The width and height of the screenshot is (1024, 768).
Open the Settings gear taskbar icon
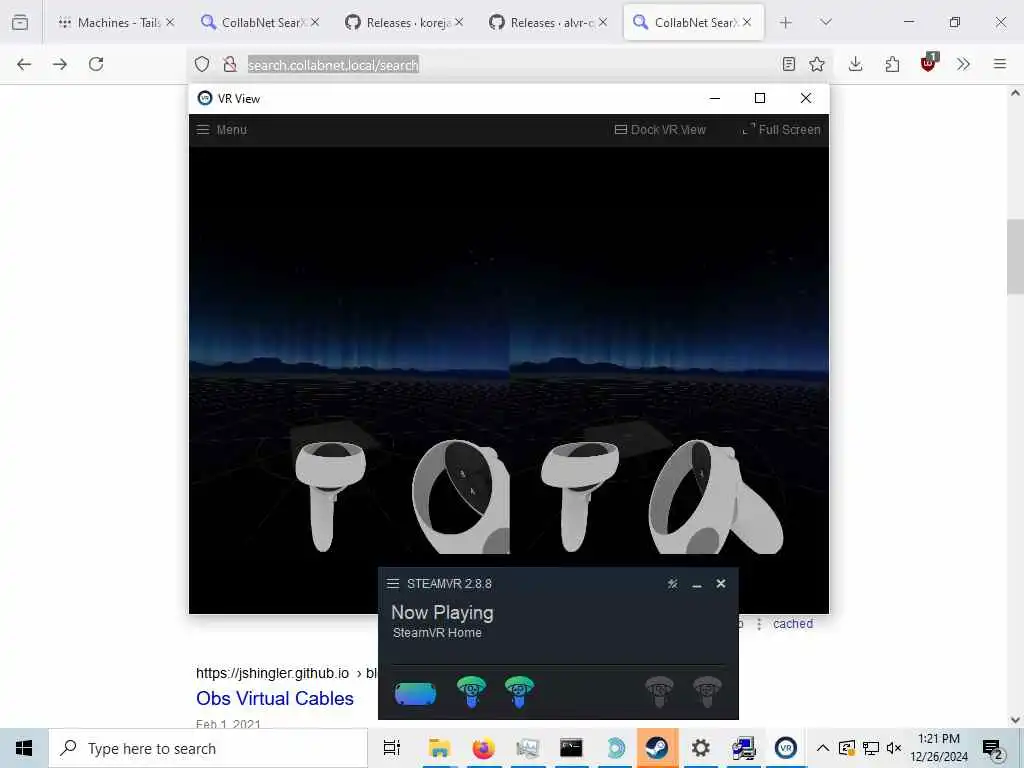701,748
